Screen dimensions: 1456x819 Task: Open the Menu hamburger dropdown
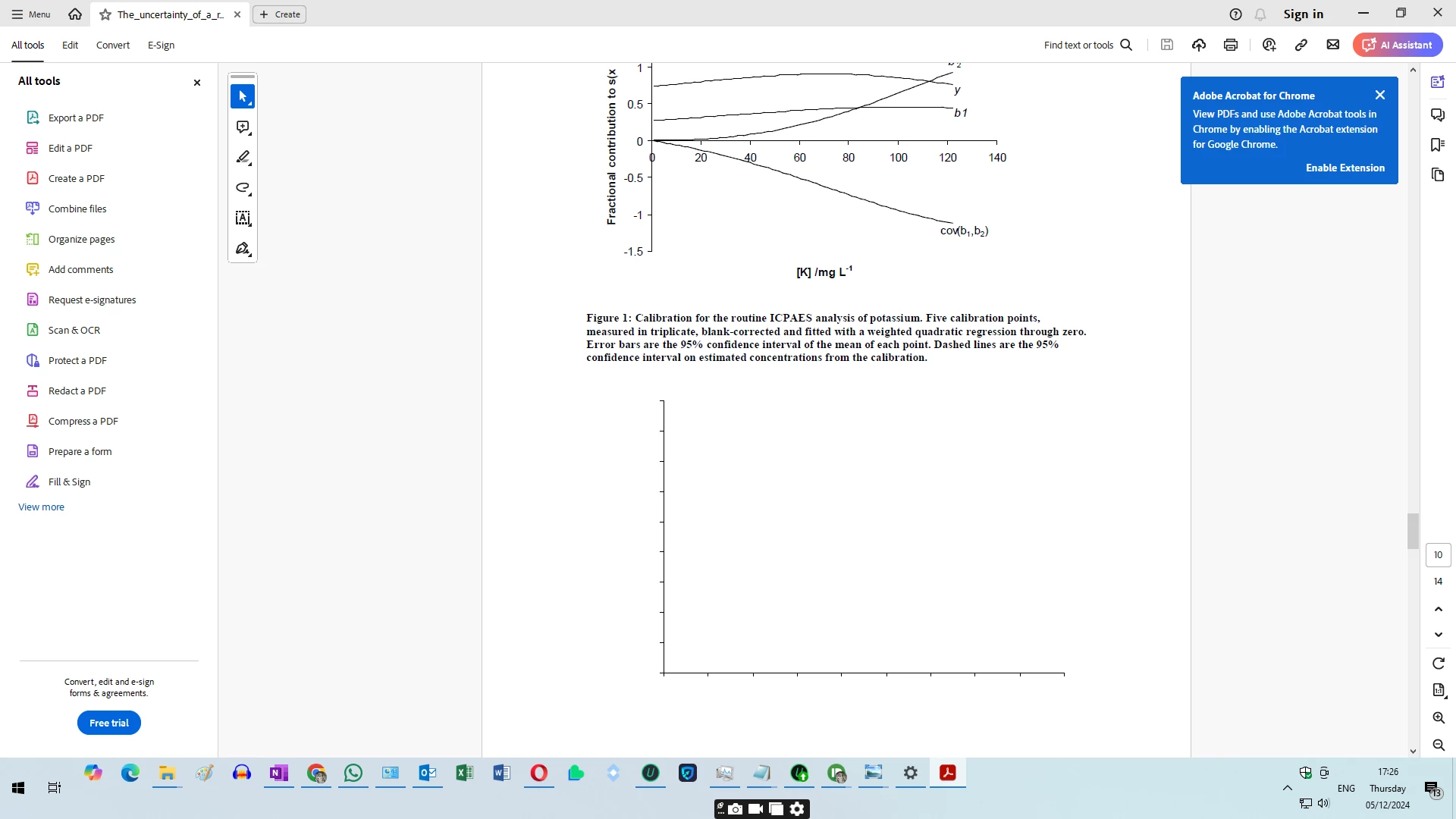point(30,14)
